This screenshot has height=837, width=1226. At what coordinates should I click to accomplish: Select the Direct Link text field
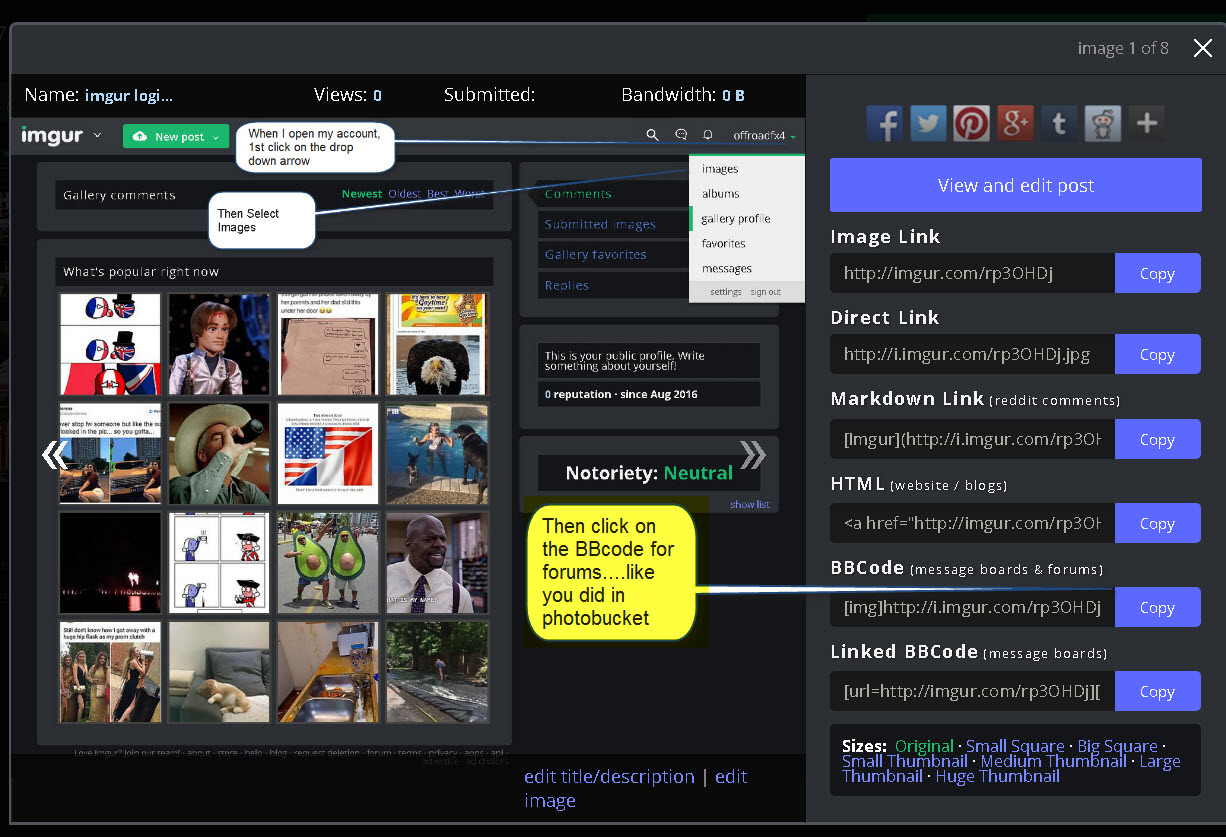point(972,354)
